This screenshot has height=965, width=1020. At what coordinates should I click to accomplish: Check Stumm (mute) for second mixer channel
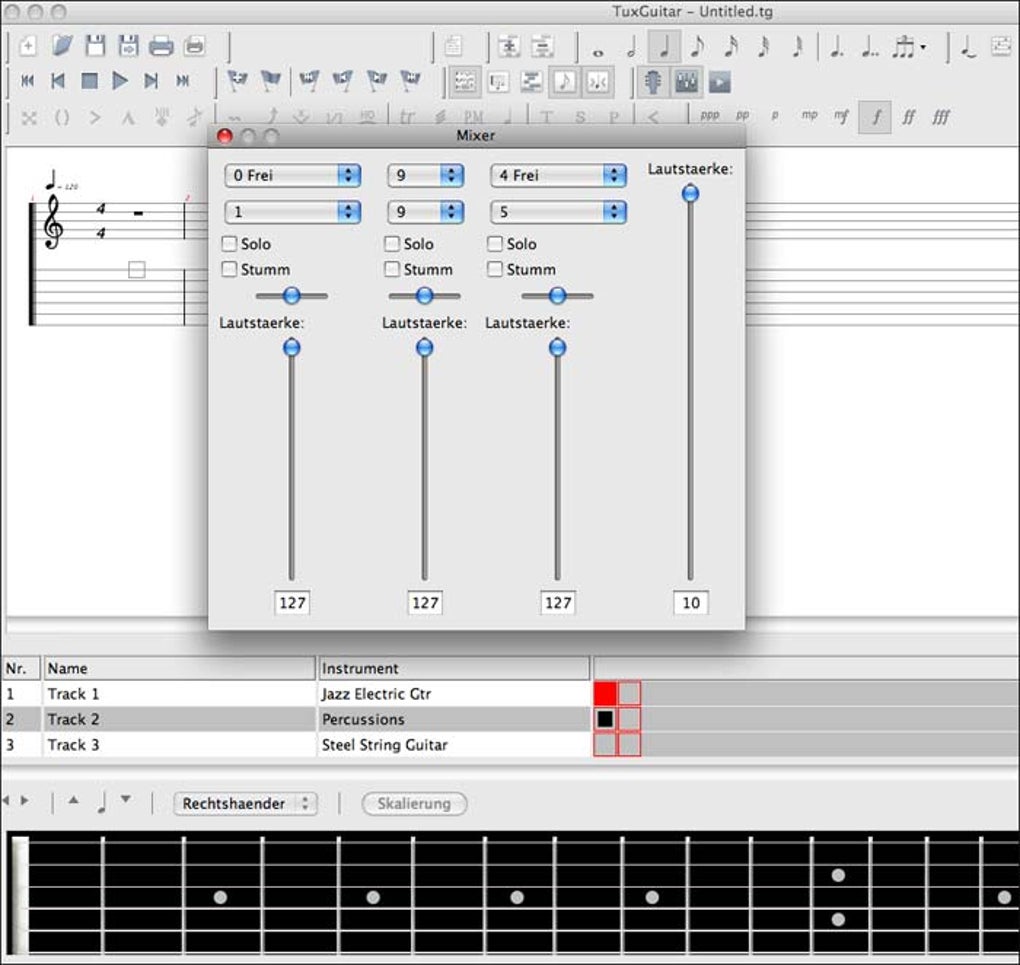tap(392, 269)
